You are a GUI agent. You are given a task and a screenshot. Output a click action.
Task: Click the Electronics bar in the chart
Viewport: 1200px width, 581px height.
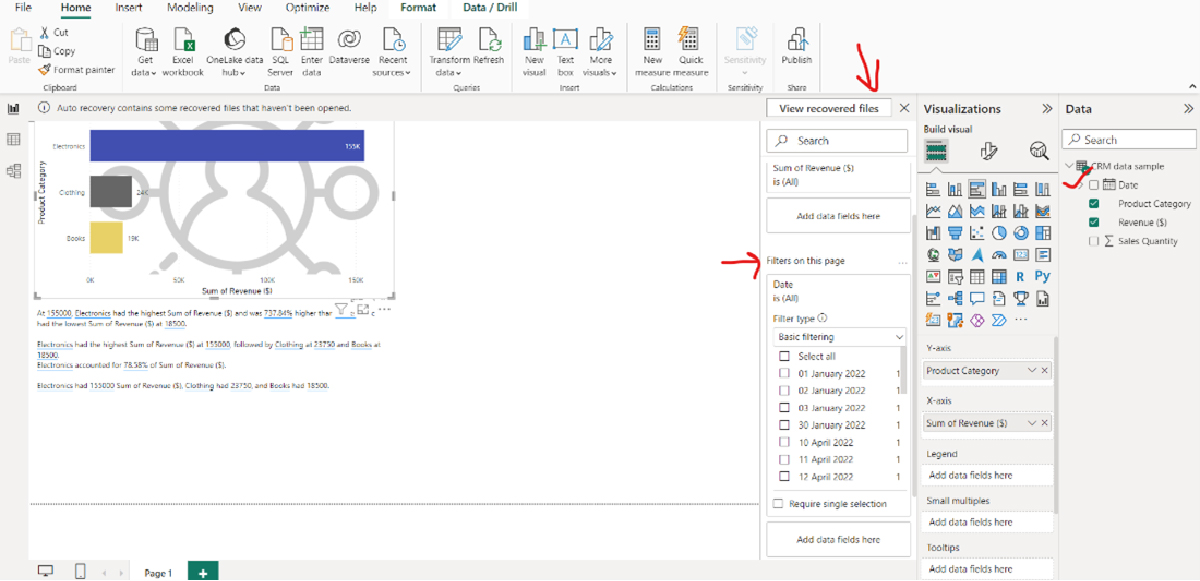(x=225, y=146)
